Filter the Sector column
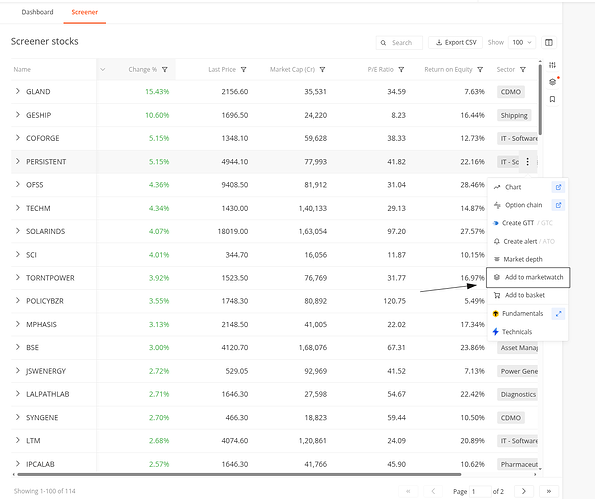Viewport: 595px width, 499px height. (523, 69)
